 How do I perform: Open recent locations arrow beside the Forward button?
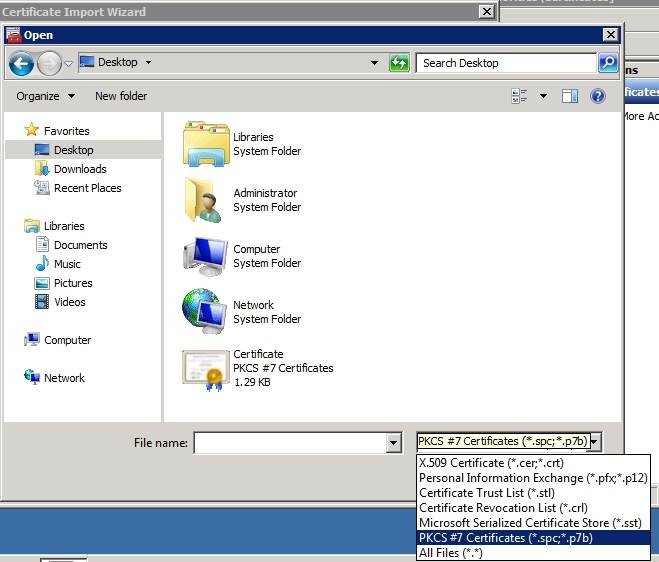(x=69, y=63)
